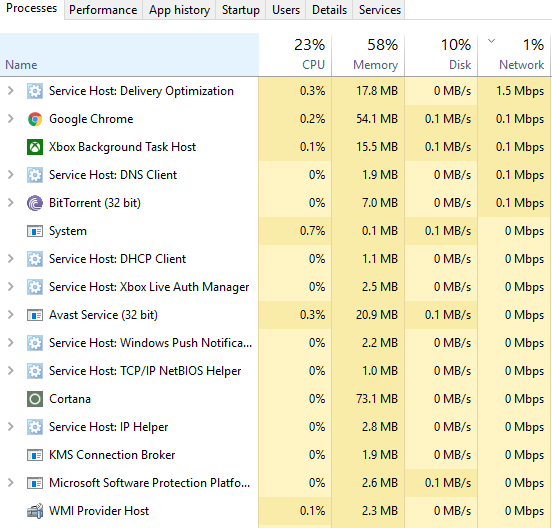Viewport: 552px width, 528px height.
Task: Select the Cortana process name
Action: pyautogui.click(x=70, y=399)
